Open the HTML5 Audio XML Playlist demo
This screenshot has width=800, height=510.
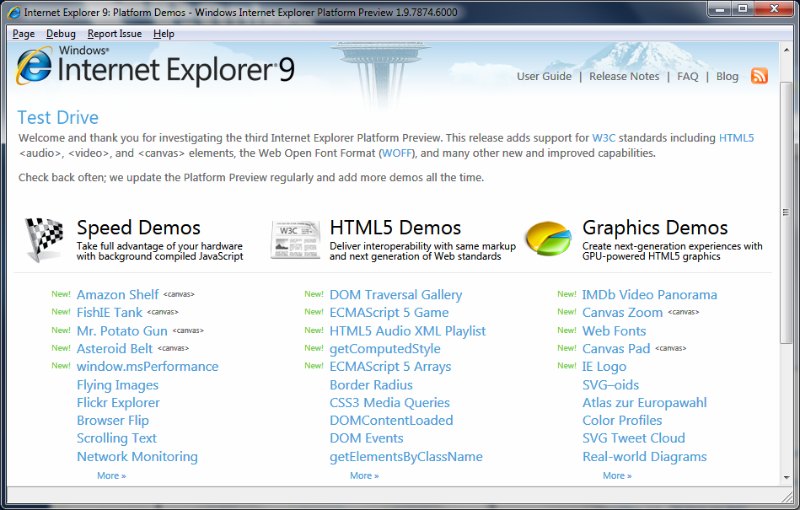coord(408,331)
